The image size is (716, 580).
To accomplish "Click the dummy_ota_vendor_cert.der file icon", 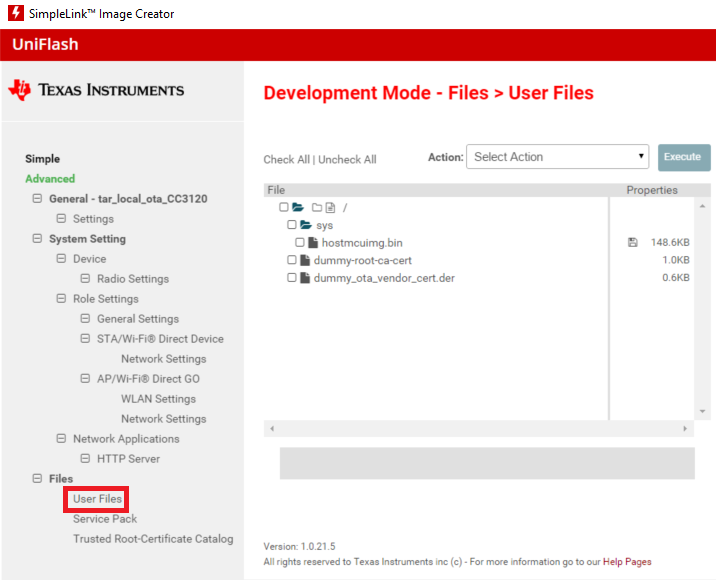I will 305,278.
